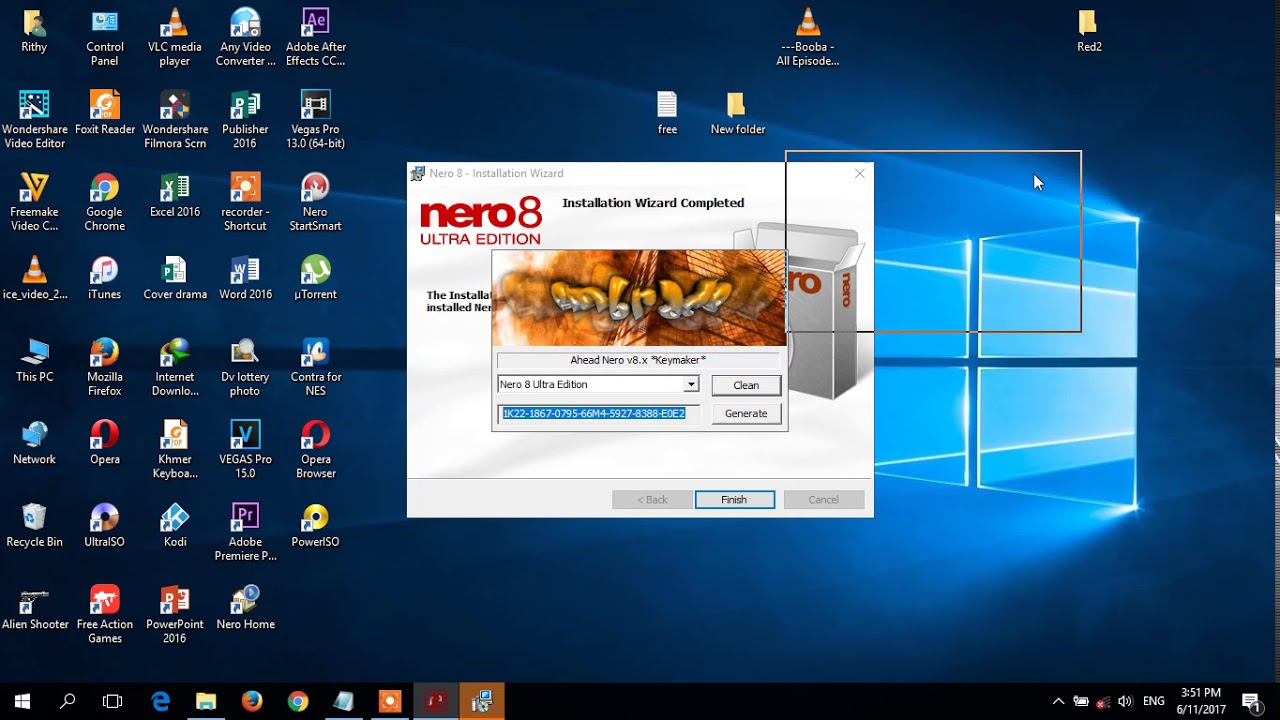Open File Explorer from the taskbar
The image size is (1280, 720).
pos(206,700)
